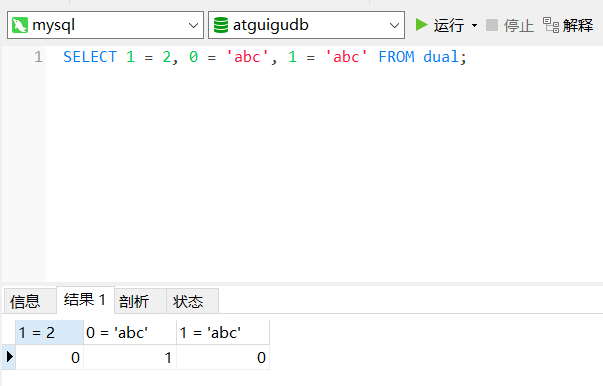Click the 运行 (Run) button label
Image resolution: width=603 pixels, height=386 pixels.
pos(449,25)
